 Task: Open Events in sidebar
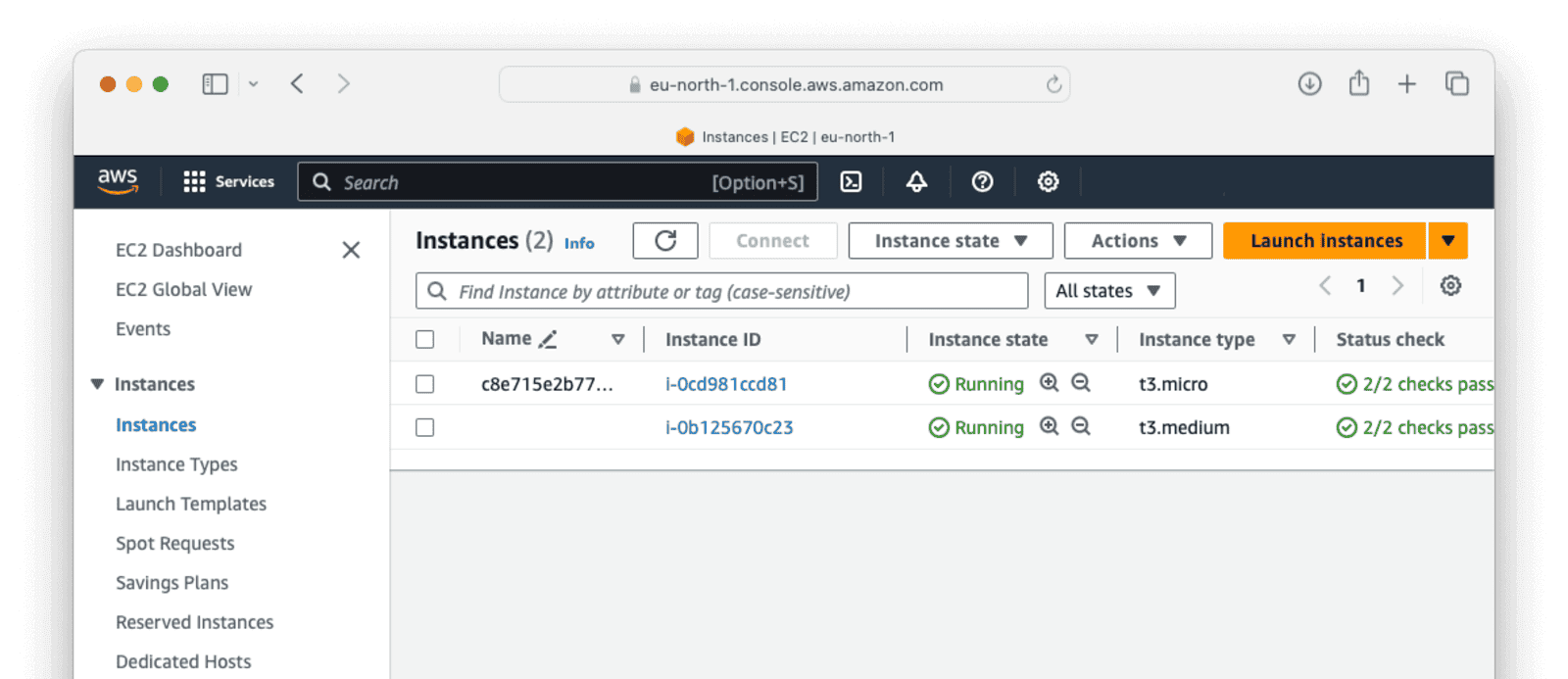point(143,329)
